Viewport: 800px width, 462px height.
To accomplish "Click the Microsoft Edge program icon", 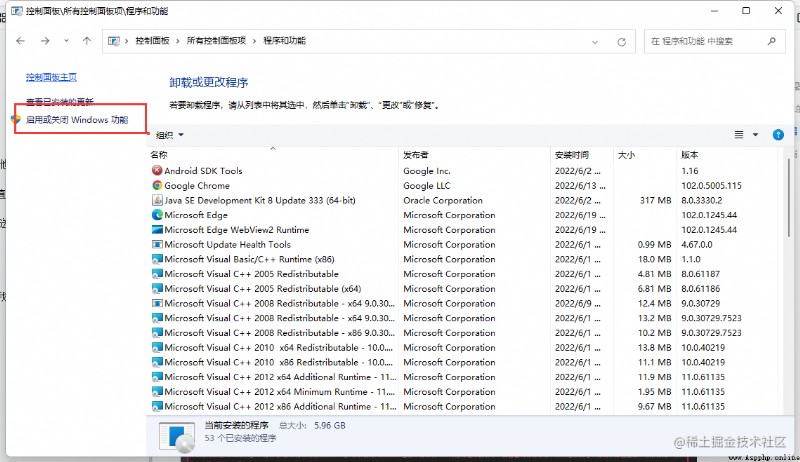I will 157,215.
